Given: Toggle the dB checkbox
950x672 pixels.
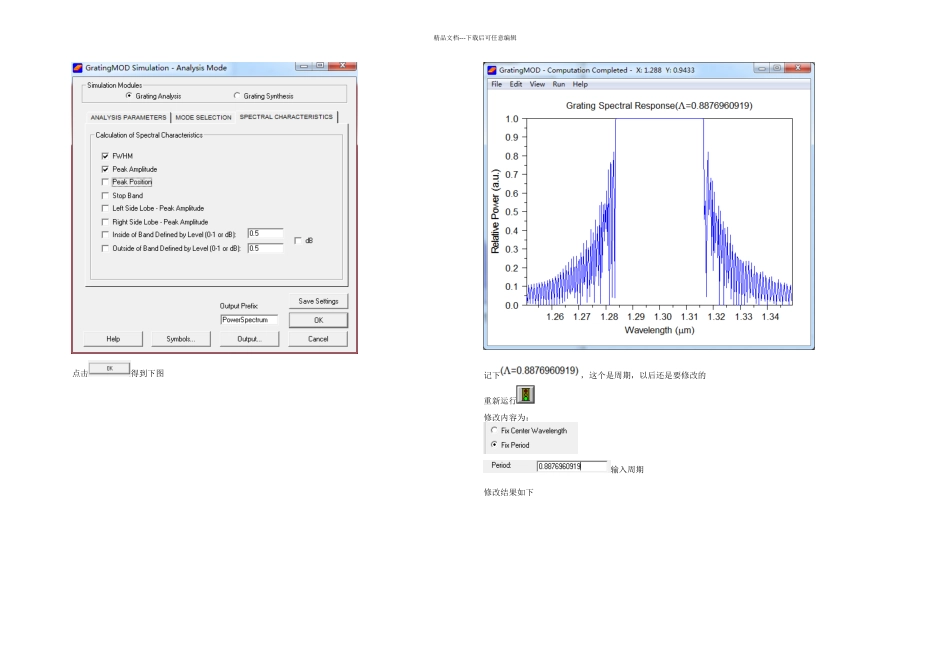Looking at the screenshot, I should 297,241.
